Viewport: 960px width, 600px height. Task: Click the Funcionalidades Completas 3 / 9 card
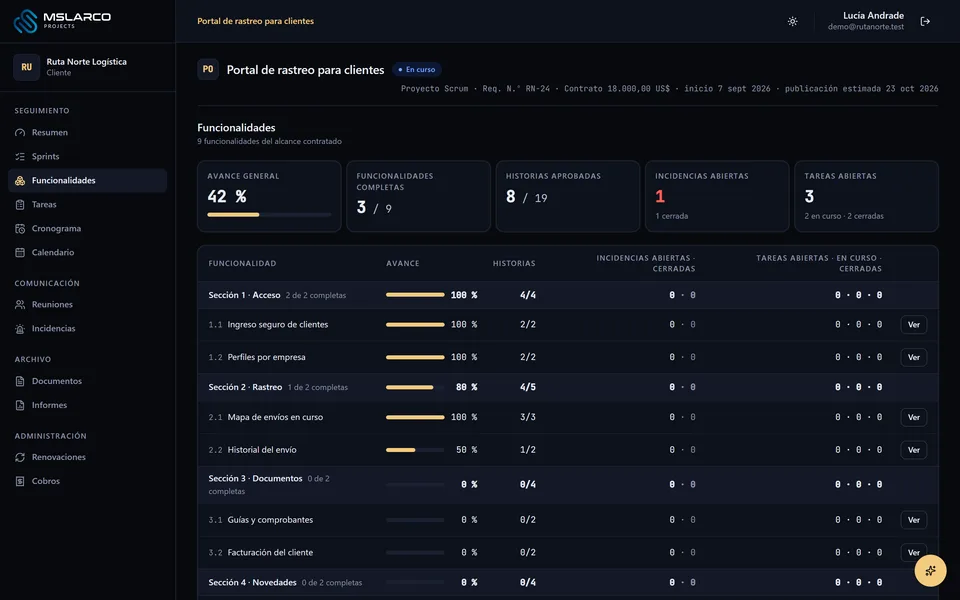click(x=418, y=196)
